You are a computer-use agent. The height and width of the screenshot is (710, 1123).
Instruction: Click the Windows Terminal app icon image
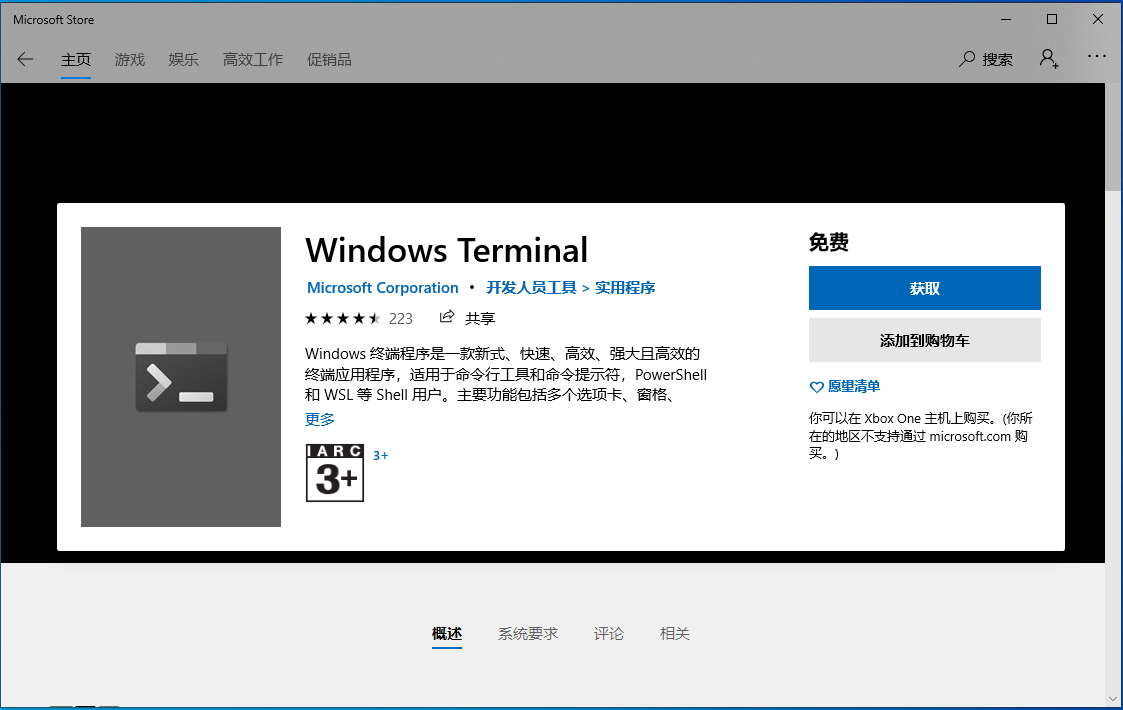click(x=180, y=377)
